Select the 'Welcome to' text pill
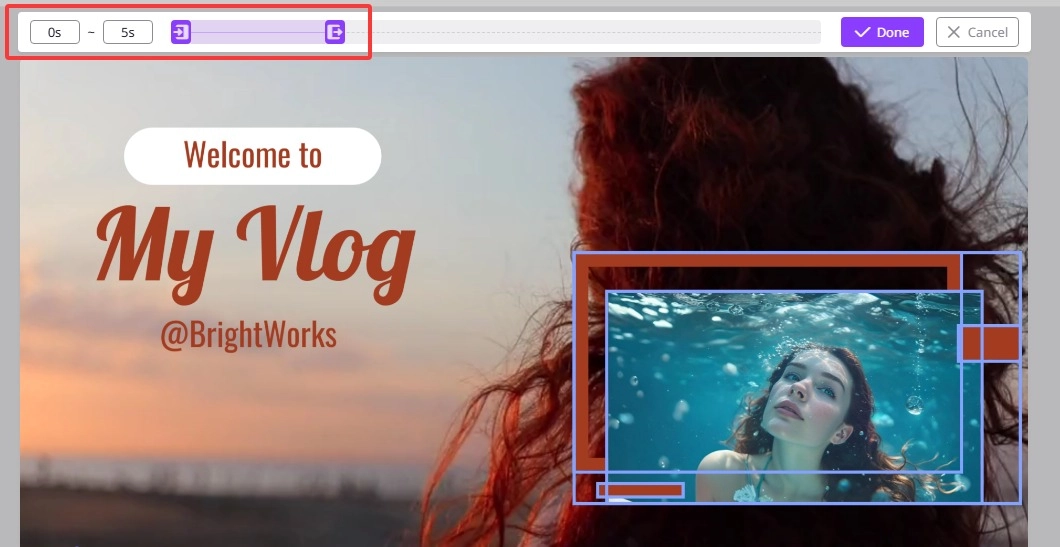The image size is (1060, 547). 253,156
